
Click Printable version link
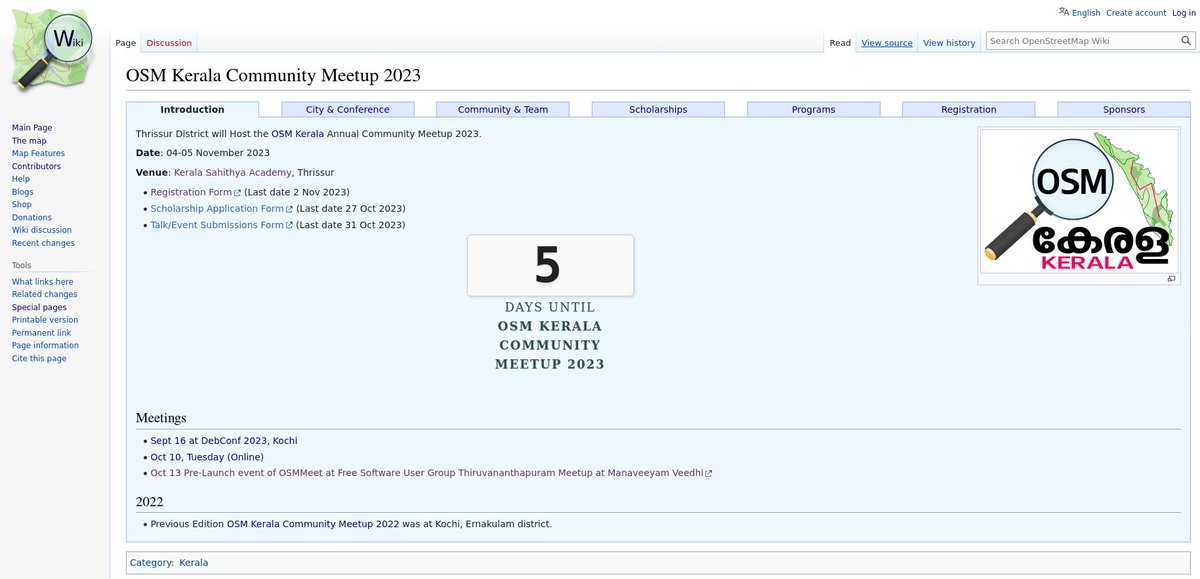coord(45,320)
